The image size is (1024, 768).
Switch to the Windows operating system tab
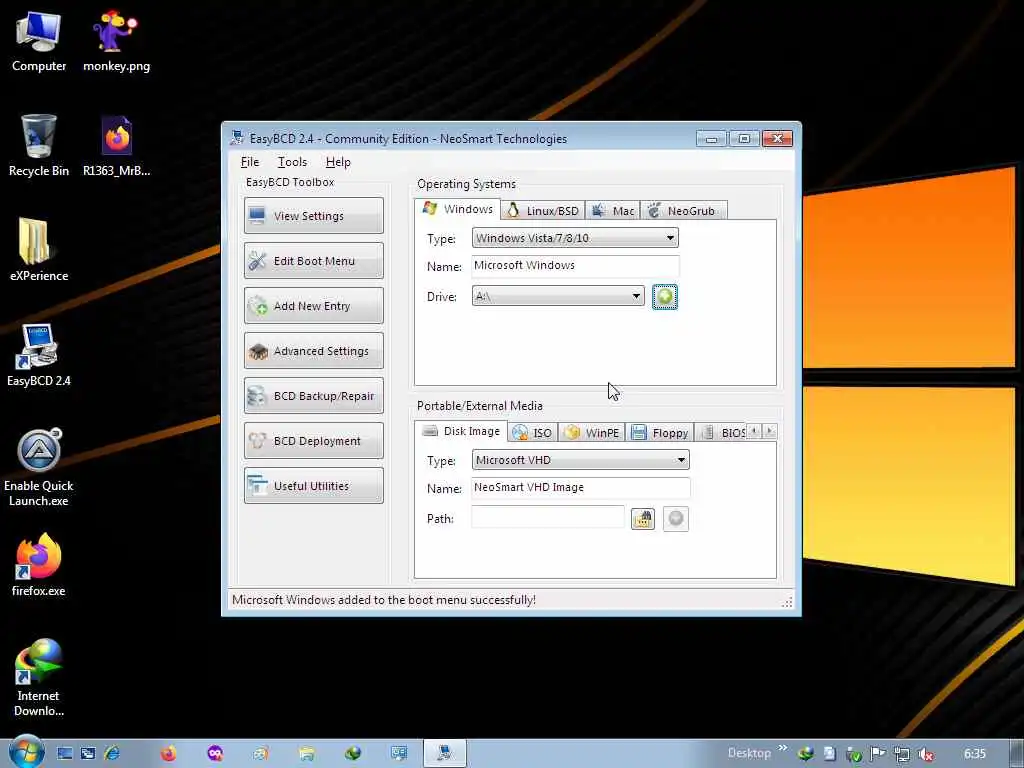pyautogui.click(x=457, y=209)
